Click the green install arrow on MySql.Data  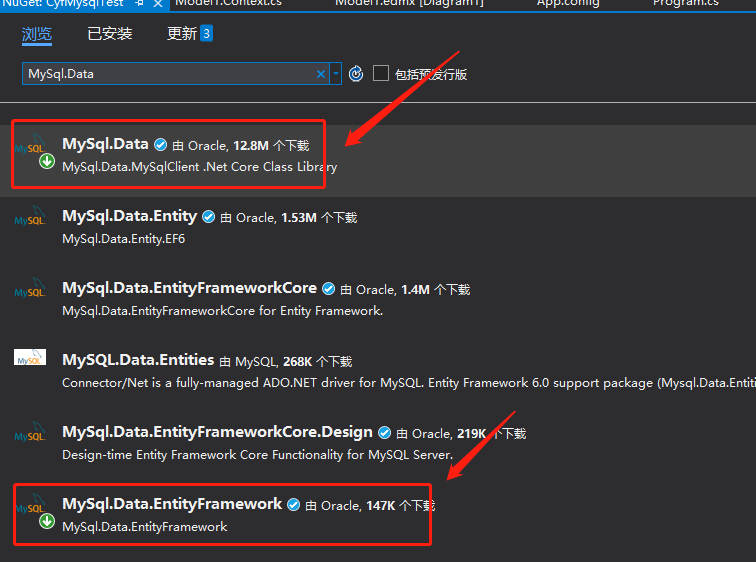point(47,161)
